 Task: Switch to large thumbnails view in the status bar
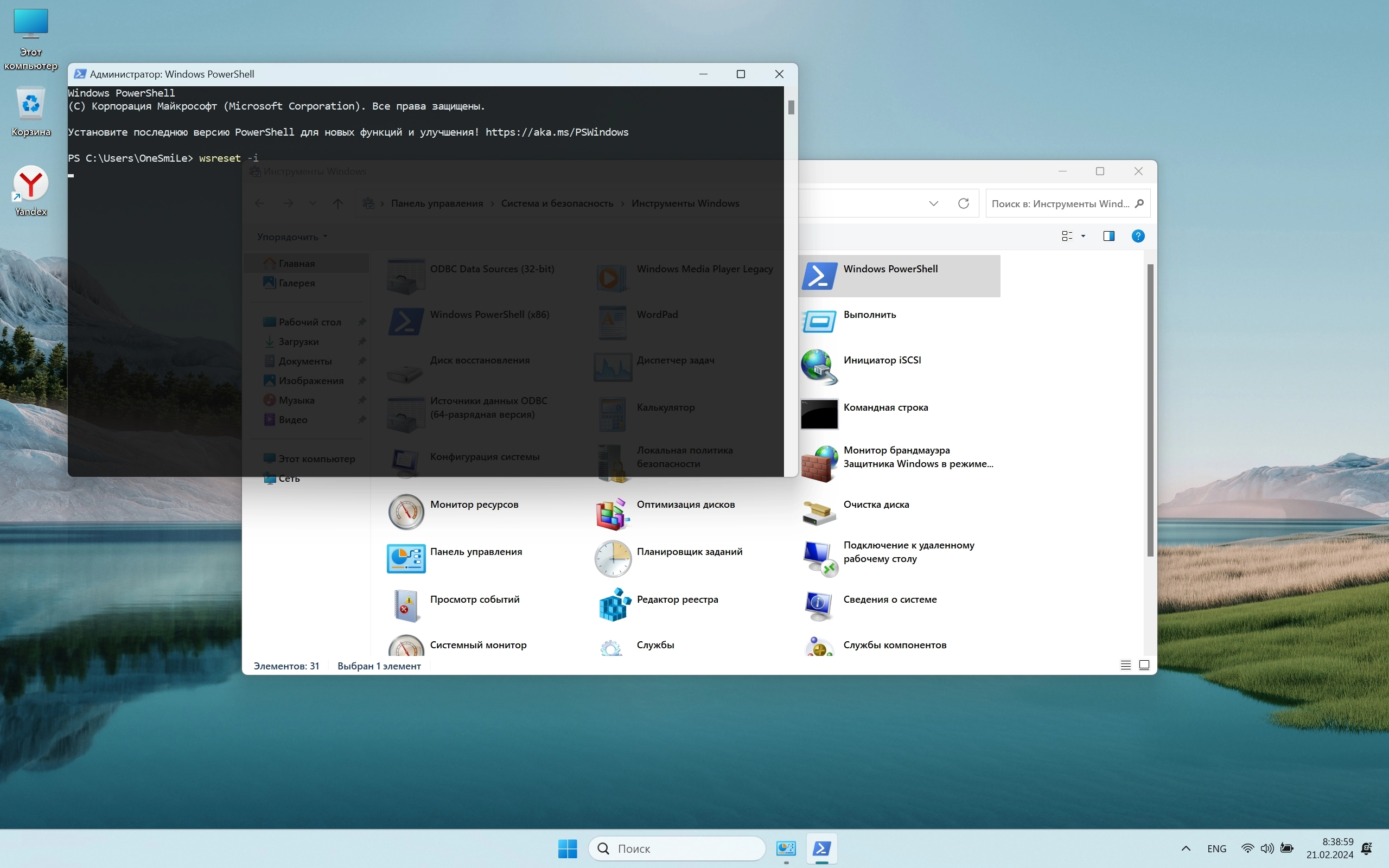click(1144, 665)
